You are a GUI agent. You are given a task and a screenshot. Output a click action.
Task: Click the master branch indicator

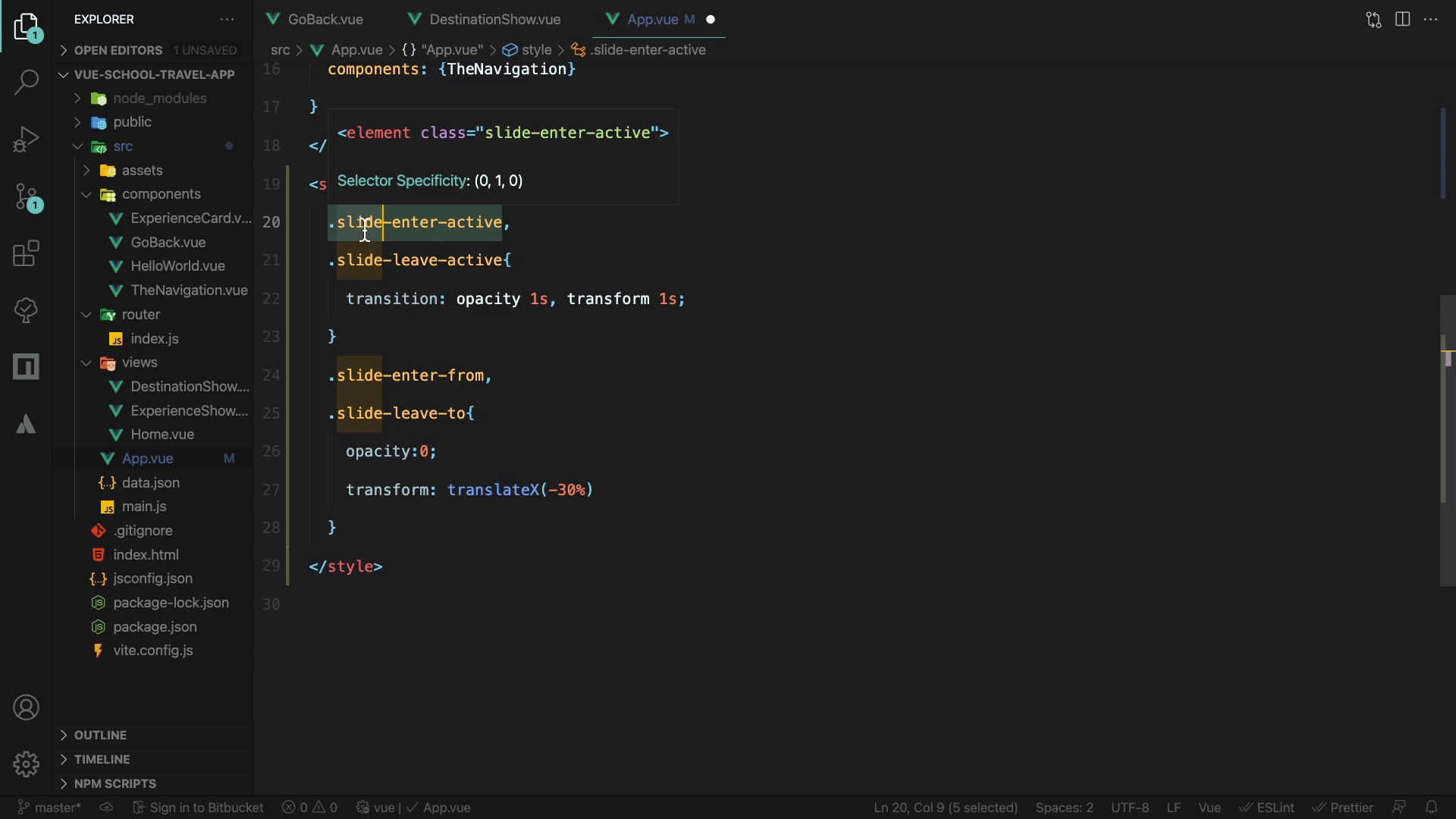49,808
